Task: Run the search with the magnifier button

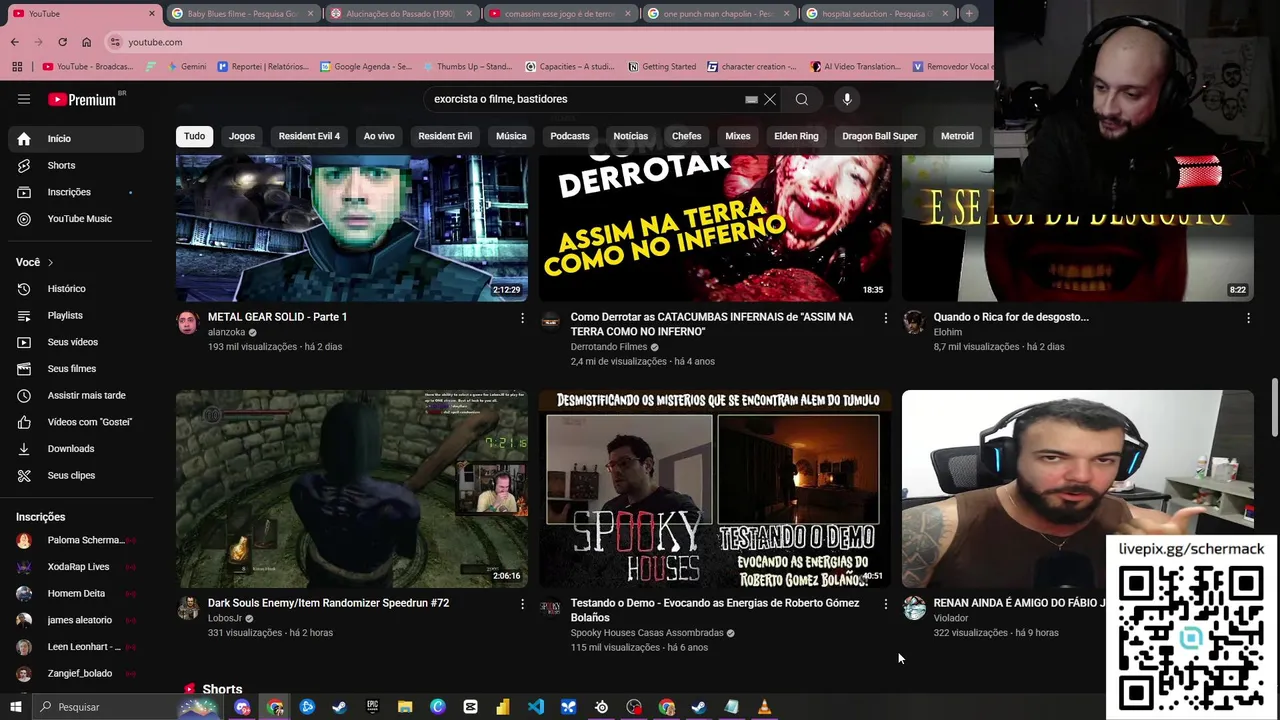Action: click(x=801, y=99)
